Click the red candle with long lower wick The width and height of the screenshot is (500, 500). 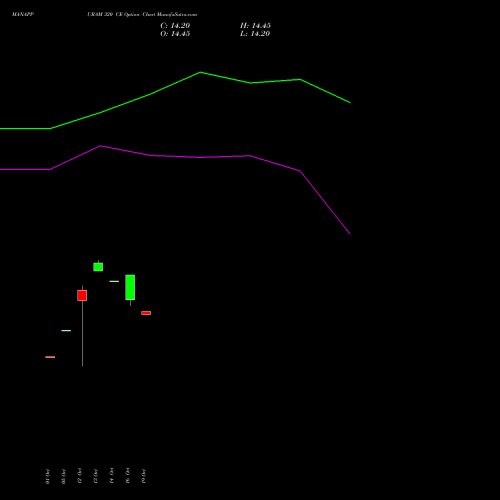(x=82, y=295)
